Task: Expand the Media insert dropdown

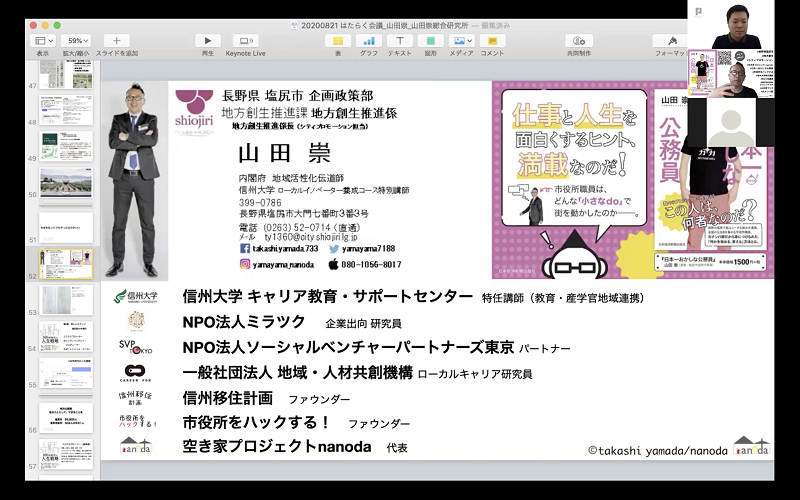Action: 461,40
